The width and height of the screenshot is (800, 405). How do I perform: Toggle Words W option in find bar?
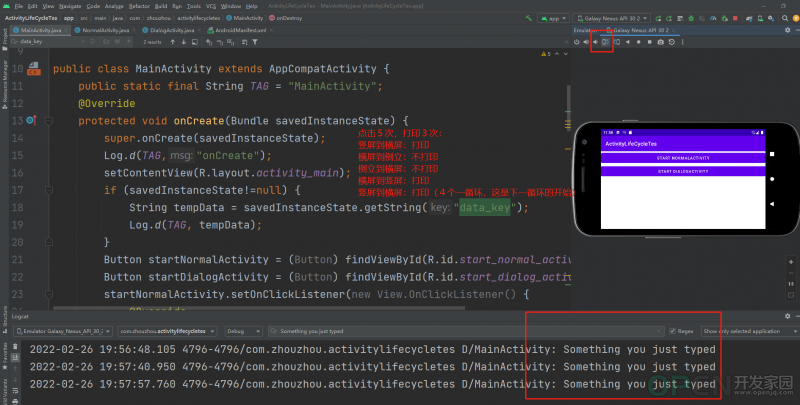pyautogui.click(x=117, y=42)
